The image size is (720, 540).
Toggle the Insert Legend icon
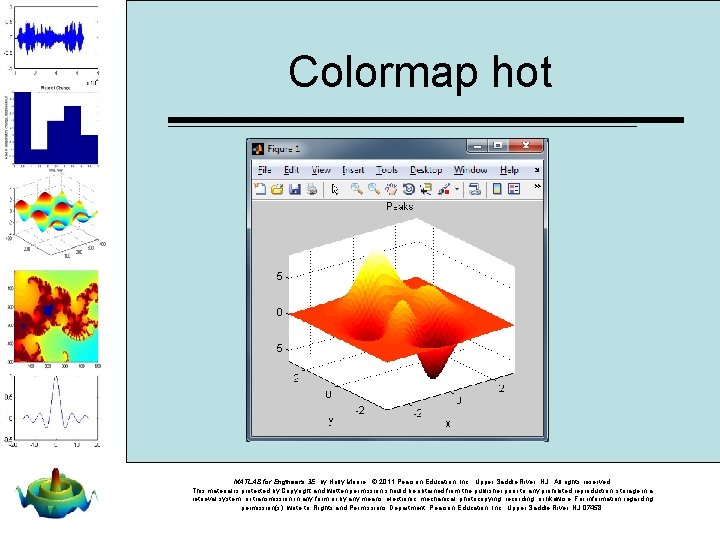coord(514,189)
